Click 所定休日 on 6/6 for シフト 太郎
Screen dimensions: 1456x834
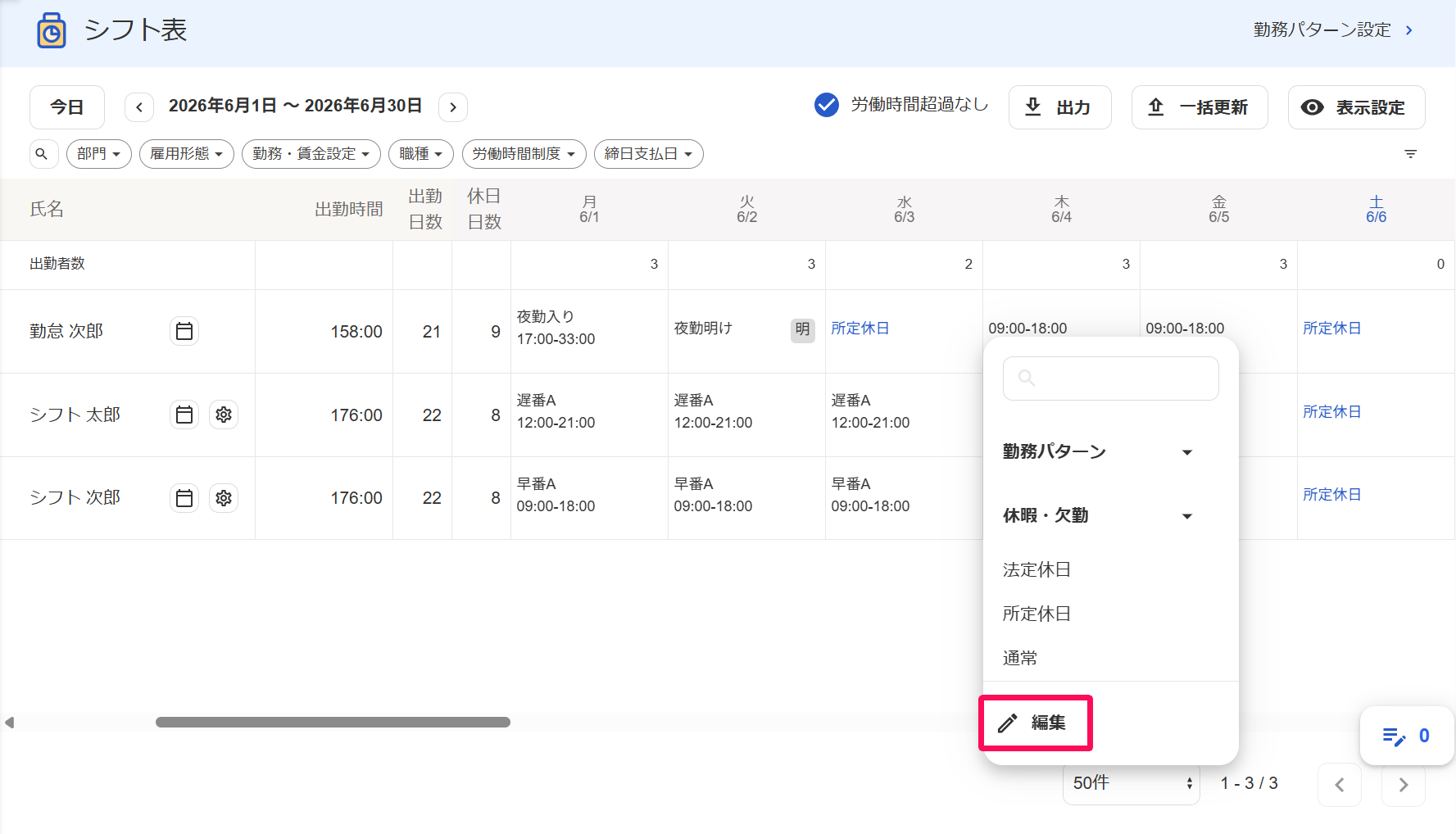1332,411
